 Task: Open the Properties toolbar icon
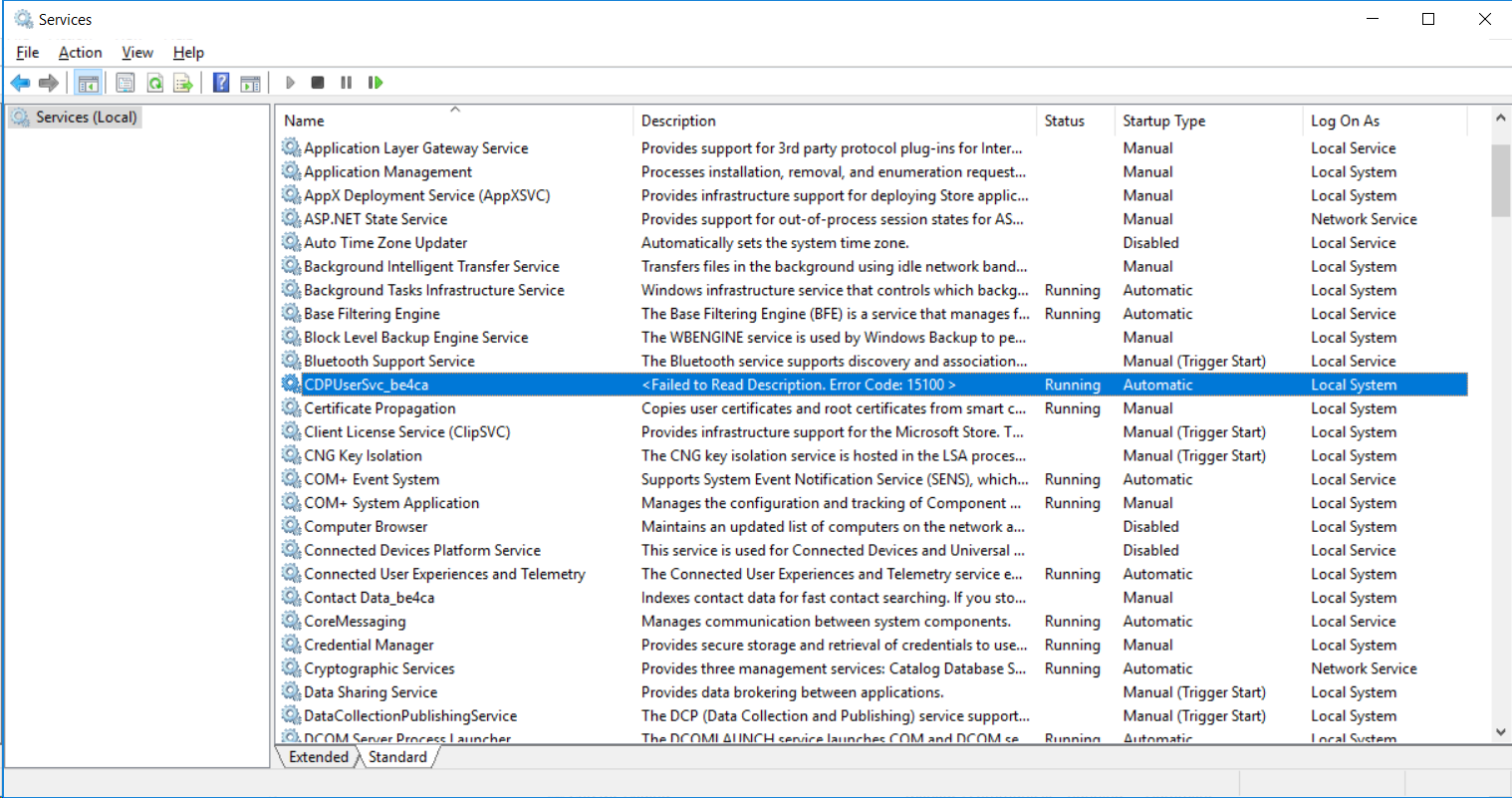(x=126, y=83)
